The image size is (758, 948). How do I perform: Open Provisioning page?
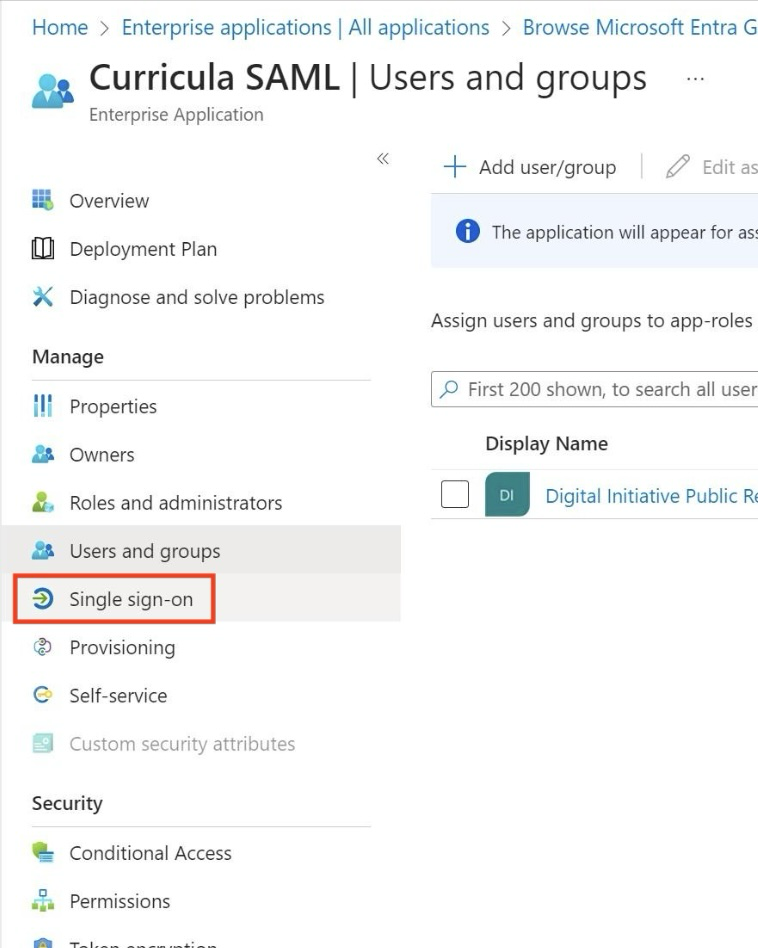pyautogui.click(x=201, y=647)
